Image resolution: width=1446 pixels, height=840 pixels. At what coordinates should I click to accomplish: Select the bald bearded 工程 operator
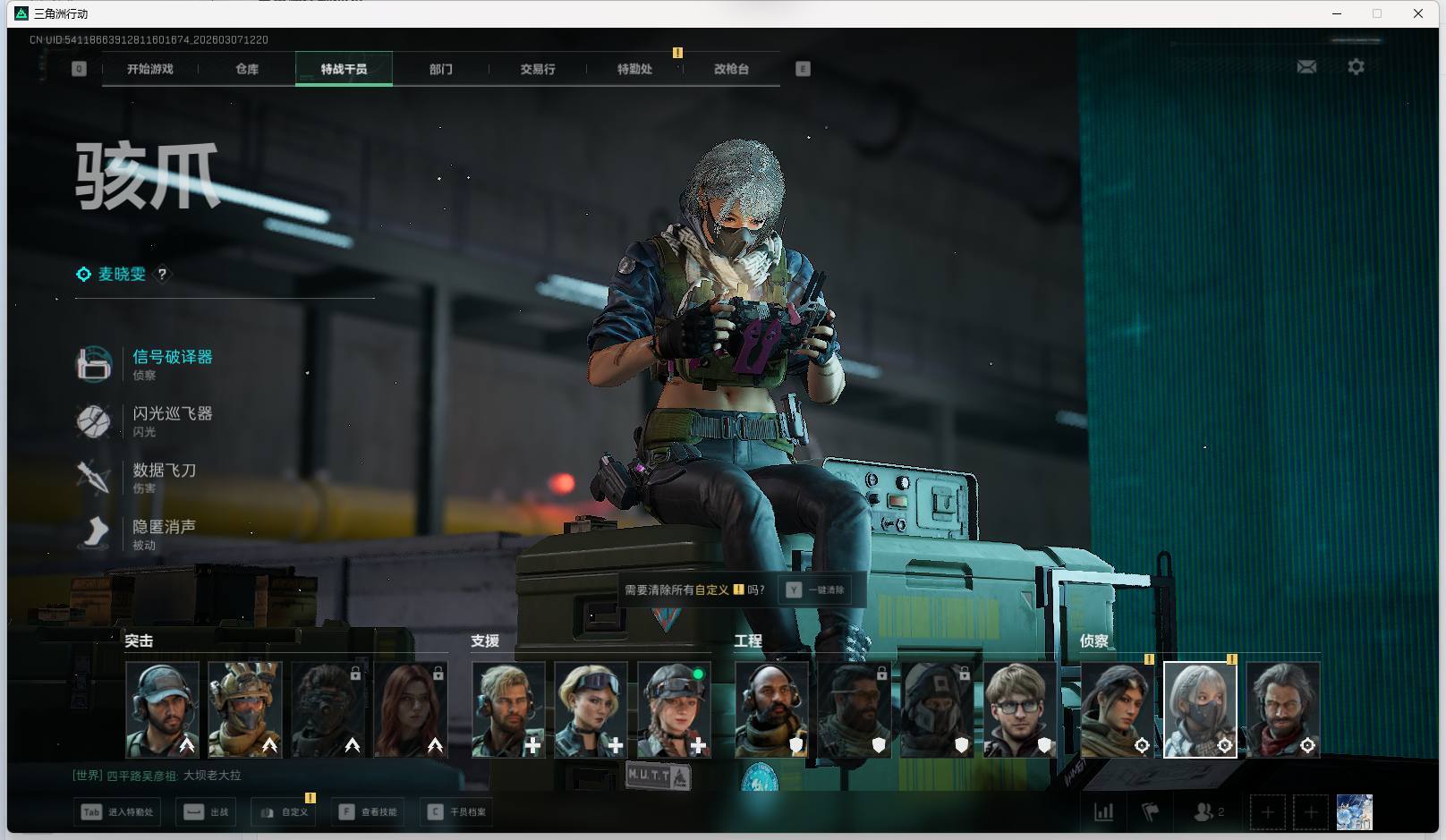(772, 709)
